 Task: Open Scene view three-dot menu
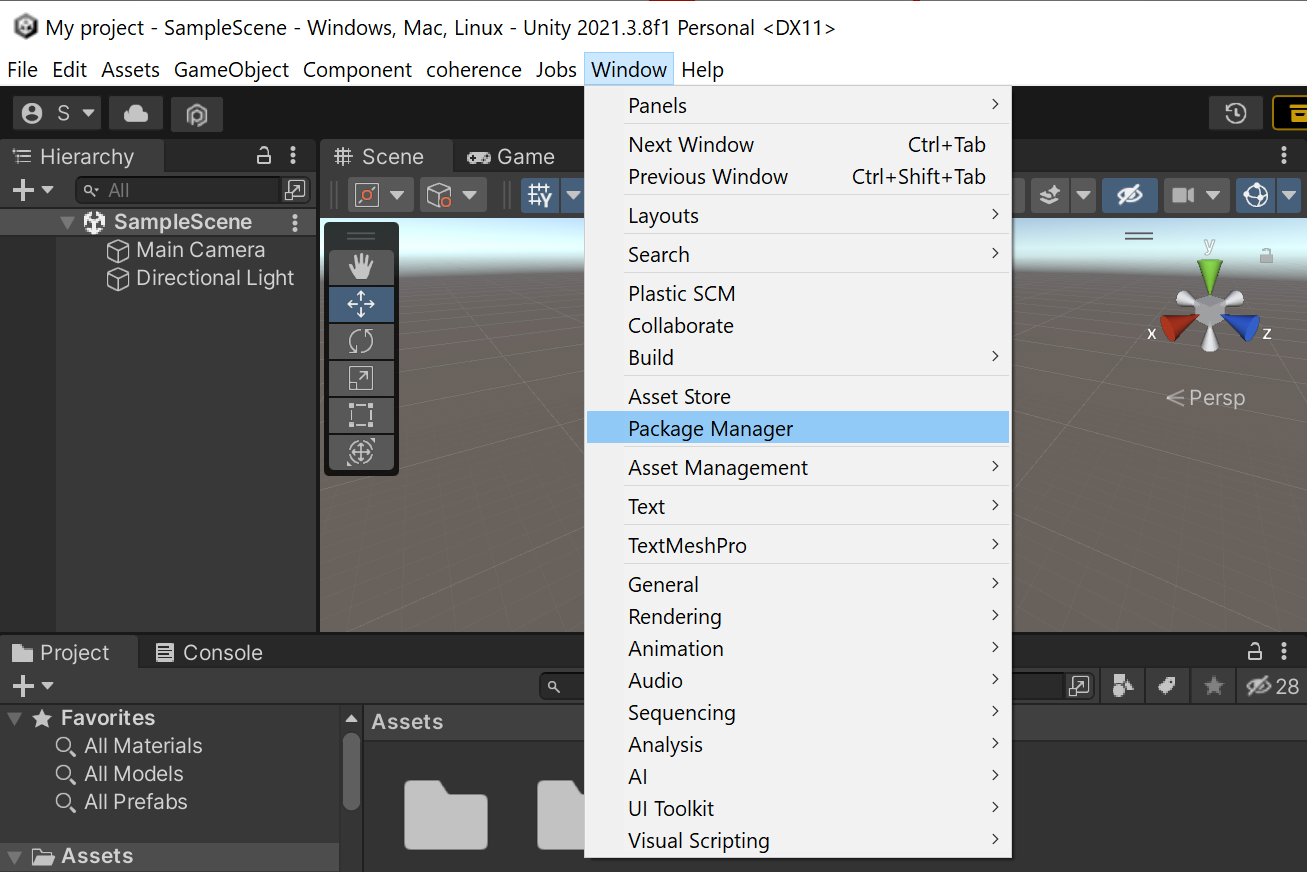pyautogui.click(x=1284, y=156)
